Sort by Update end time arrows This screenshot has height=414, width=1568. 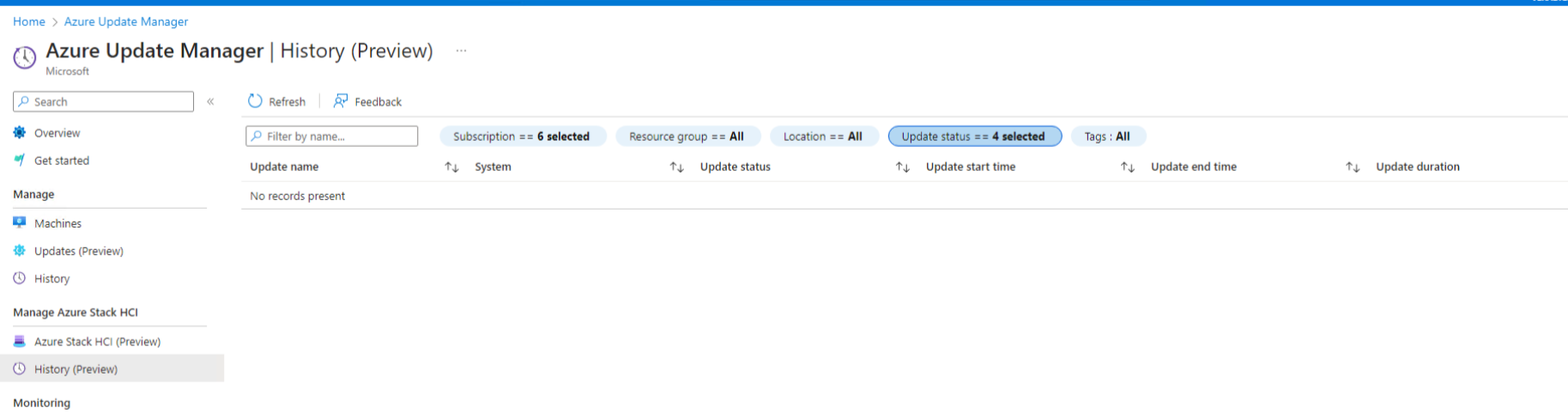[1353, 167]
